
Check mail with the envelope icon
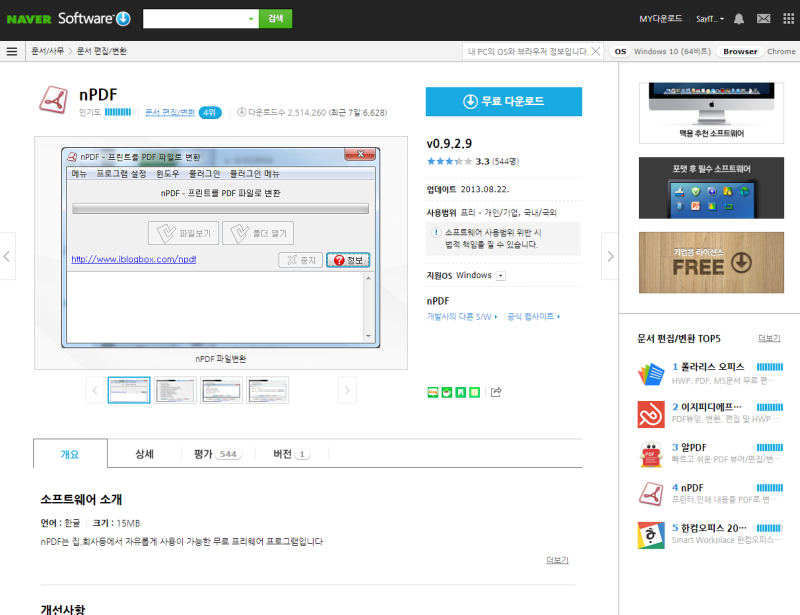pos(763,18)
